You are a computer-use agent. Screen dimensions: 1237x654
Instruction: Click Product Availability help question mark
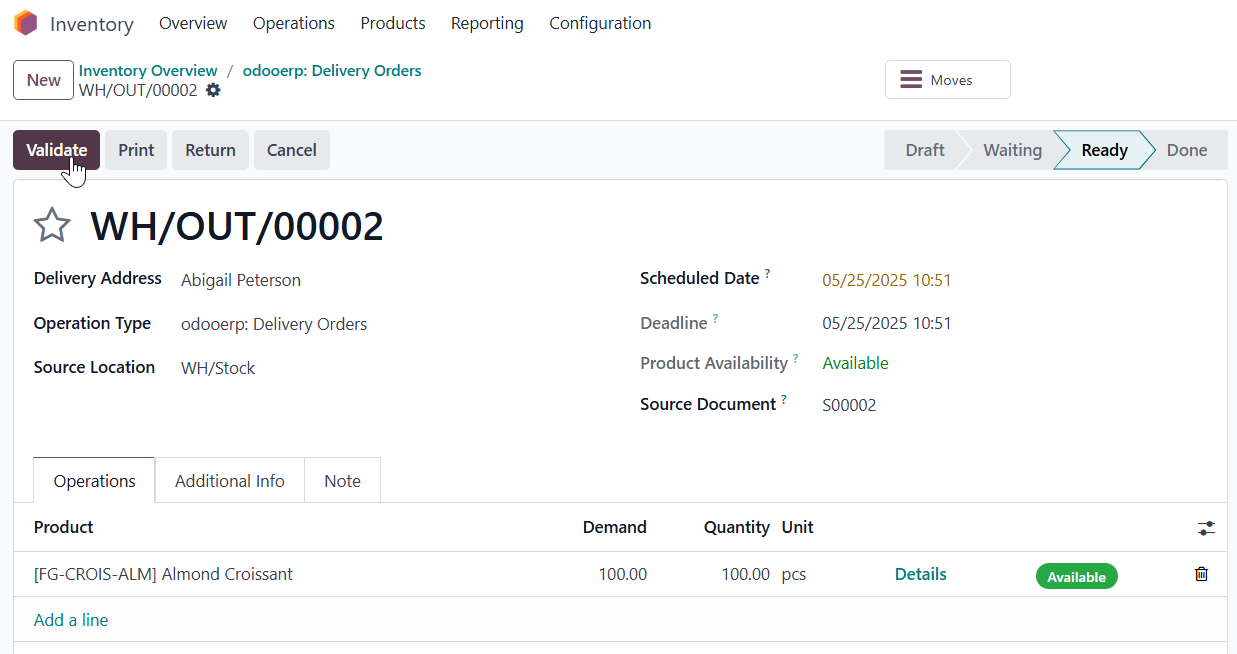tap(796, 358)
